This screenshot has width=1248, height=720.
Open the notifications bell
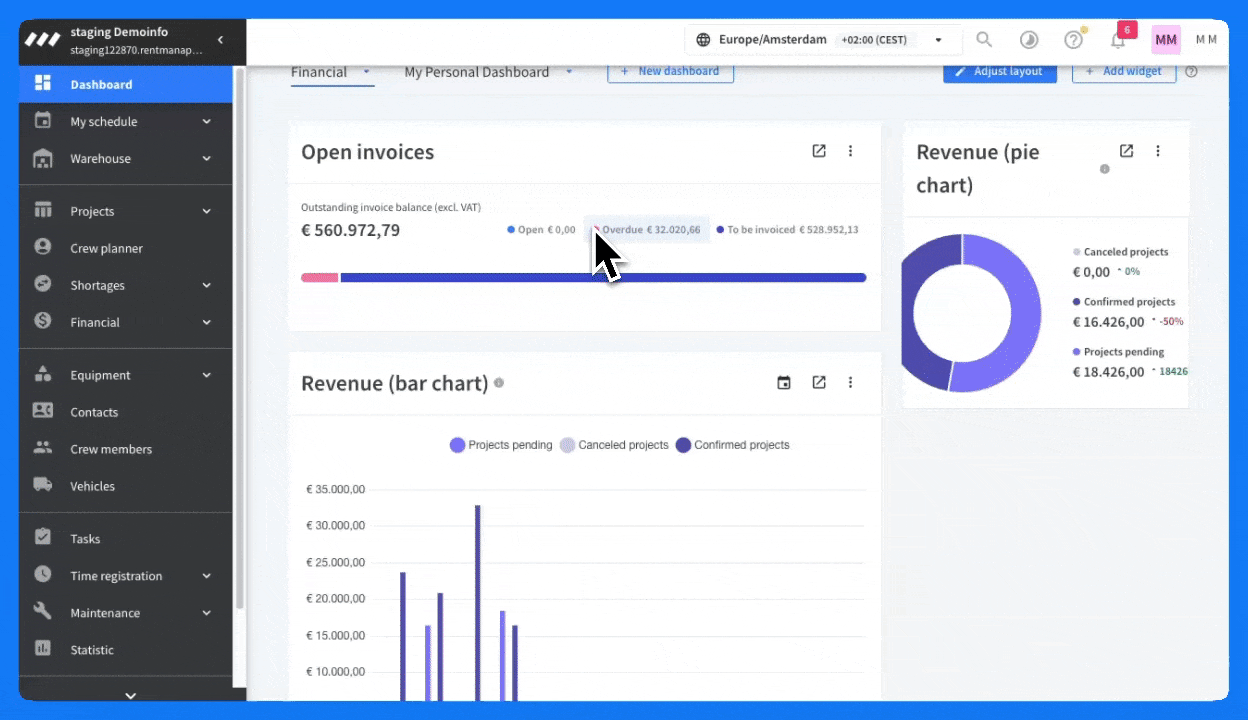[1118, 40]
